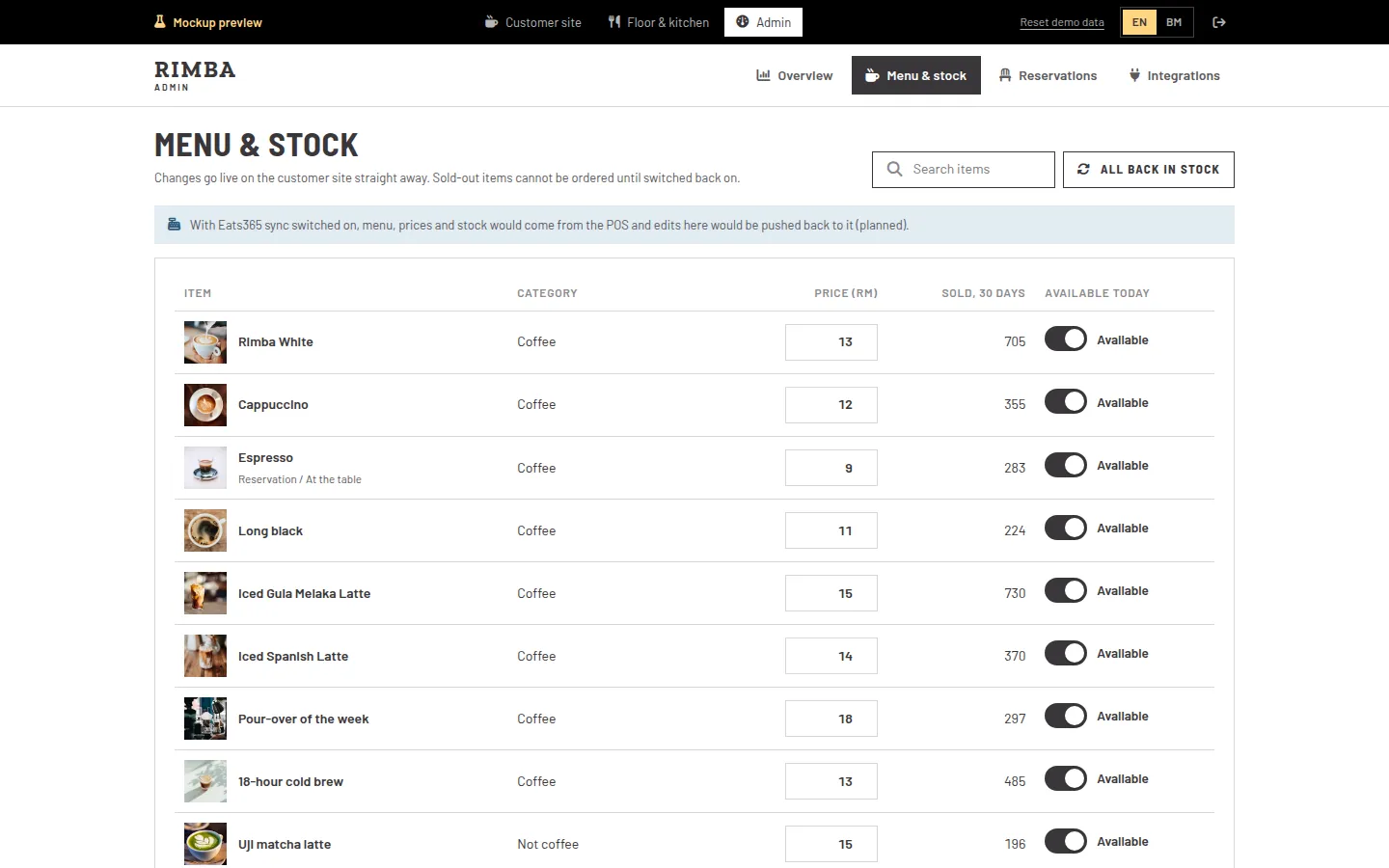Image resolution: width=1389 pixels, height=868 pixels.
Task: Click the sold count 730
Action: (x=1015, y=593)
